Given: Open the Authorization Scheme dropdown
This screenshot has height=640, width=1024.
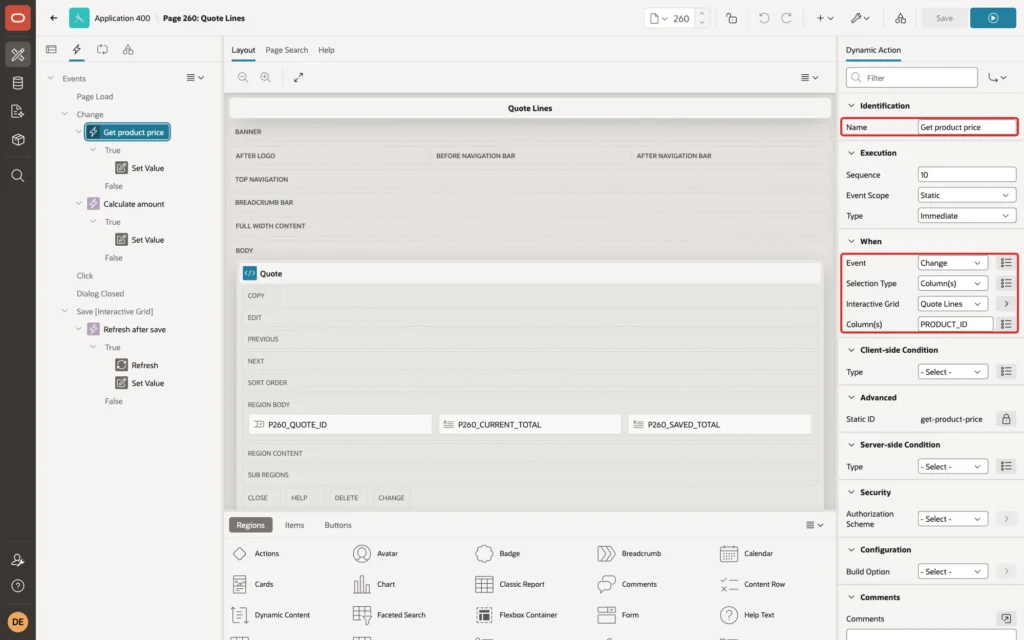Looking at the screenshot, I should tap(952, 519).
